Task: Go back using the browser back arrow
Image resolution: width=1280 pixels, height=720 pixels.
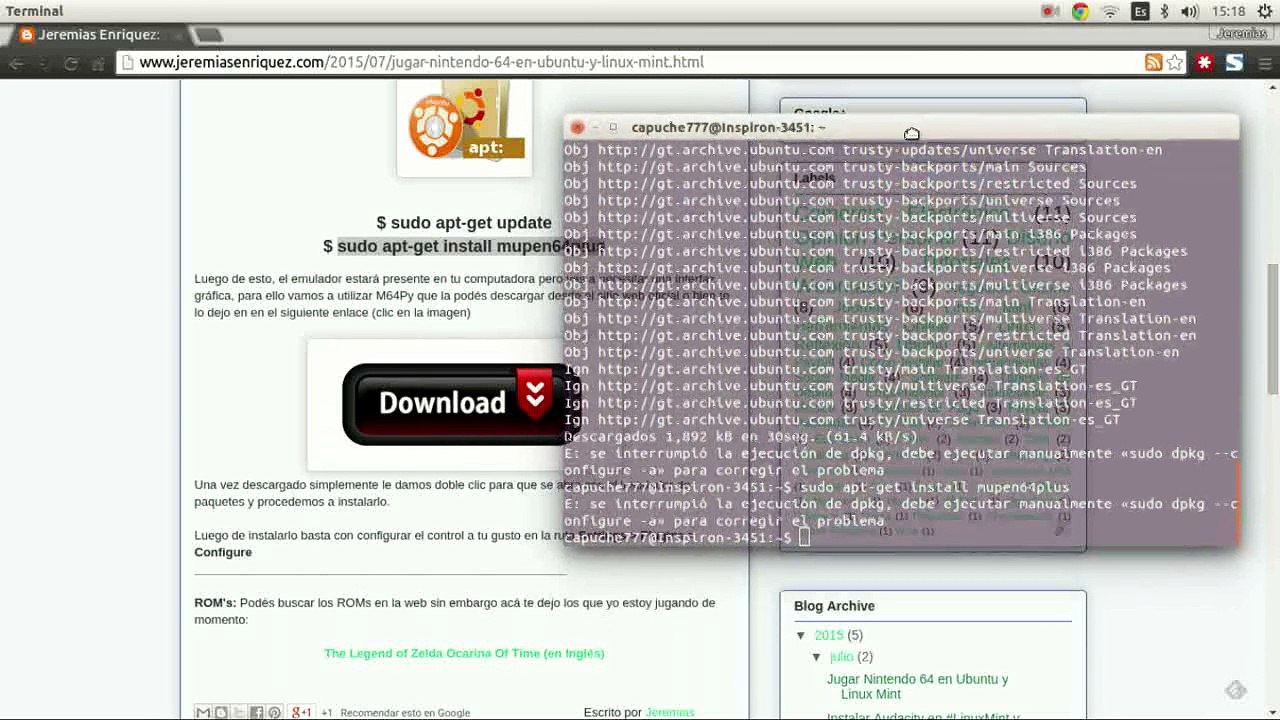Action: click(17, 63)
